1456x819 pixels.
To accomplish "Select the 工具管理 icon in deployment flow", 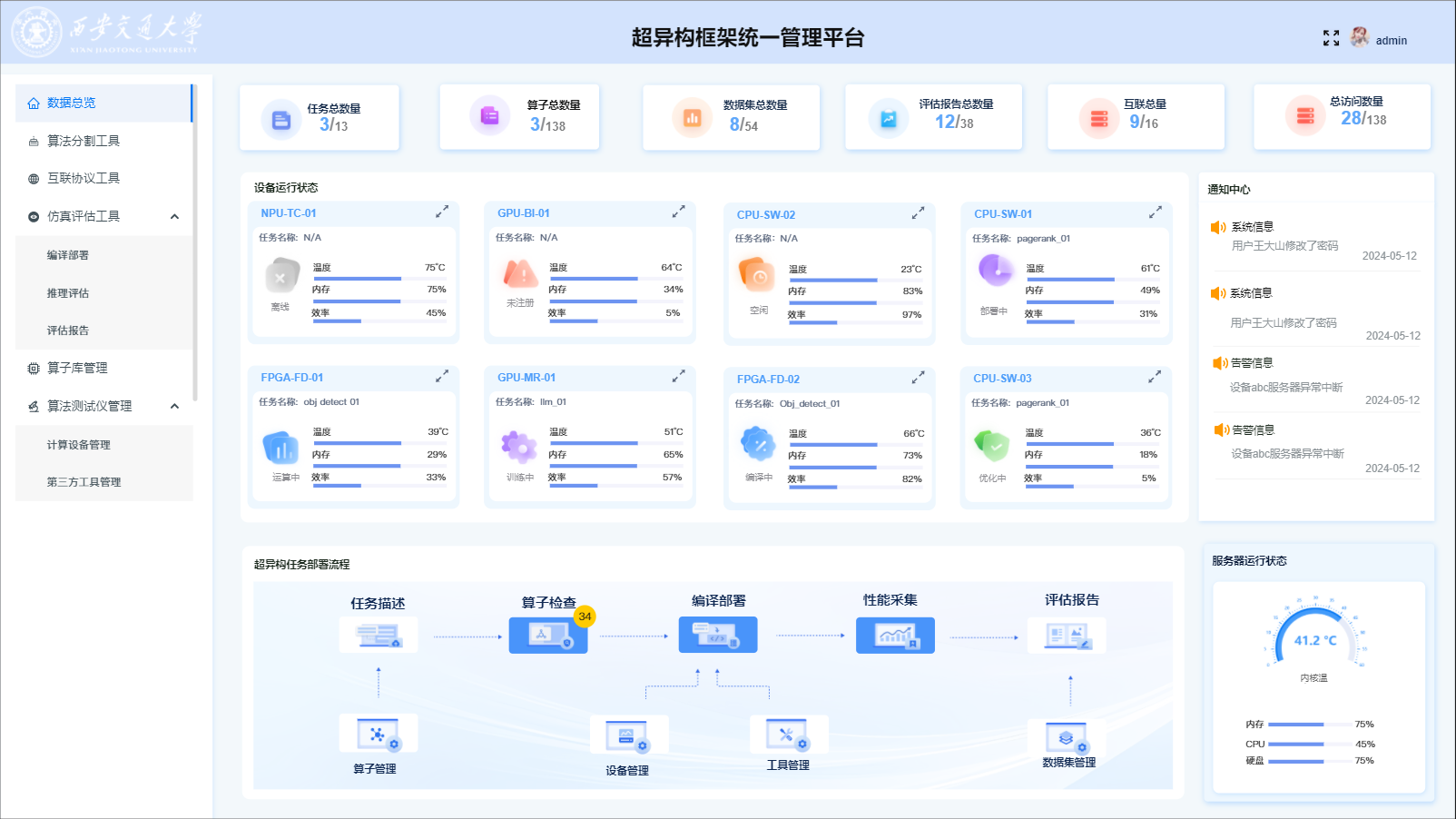I will 788,734.
